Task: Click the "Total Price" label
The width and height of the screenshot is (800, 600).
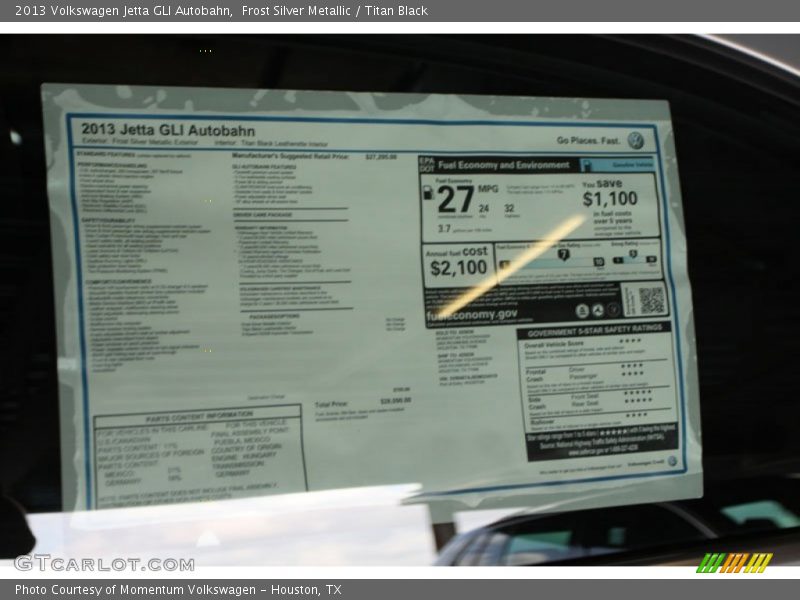Action: [x=332, y=404]
